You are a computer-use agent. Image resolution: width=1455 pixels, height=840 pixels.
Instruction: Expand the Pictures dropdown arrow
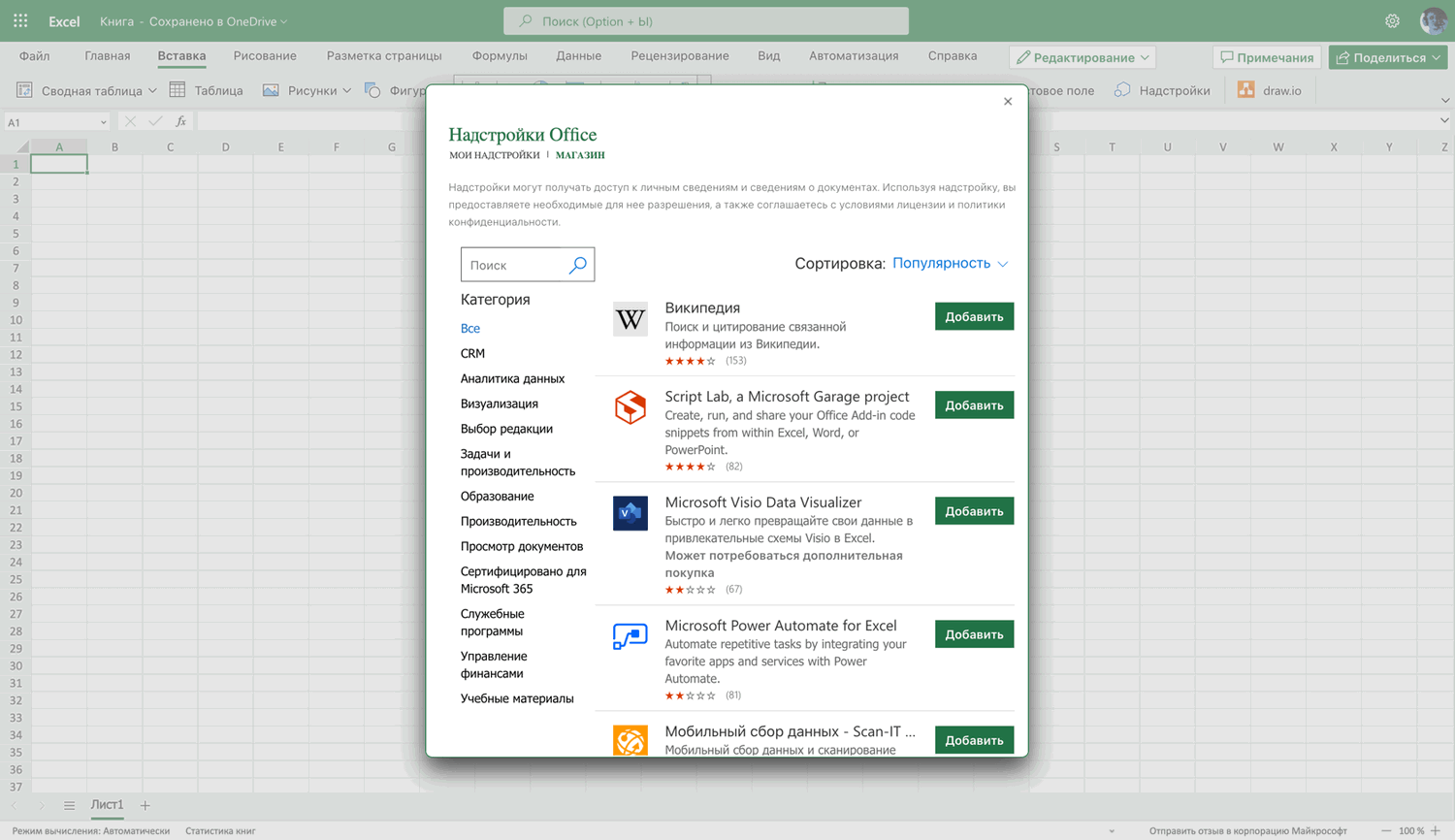(346, 90)
